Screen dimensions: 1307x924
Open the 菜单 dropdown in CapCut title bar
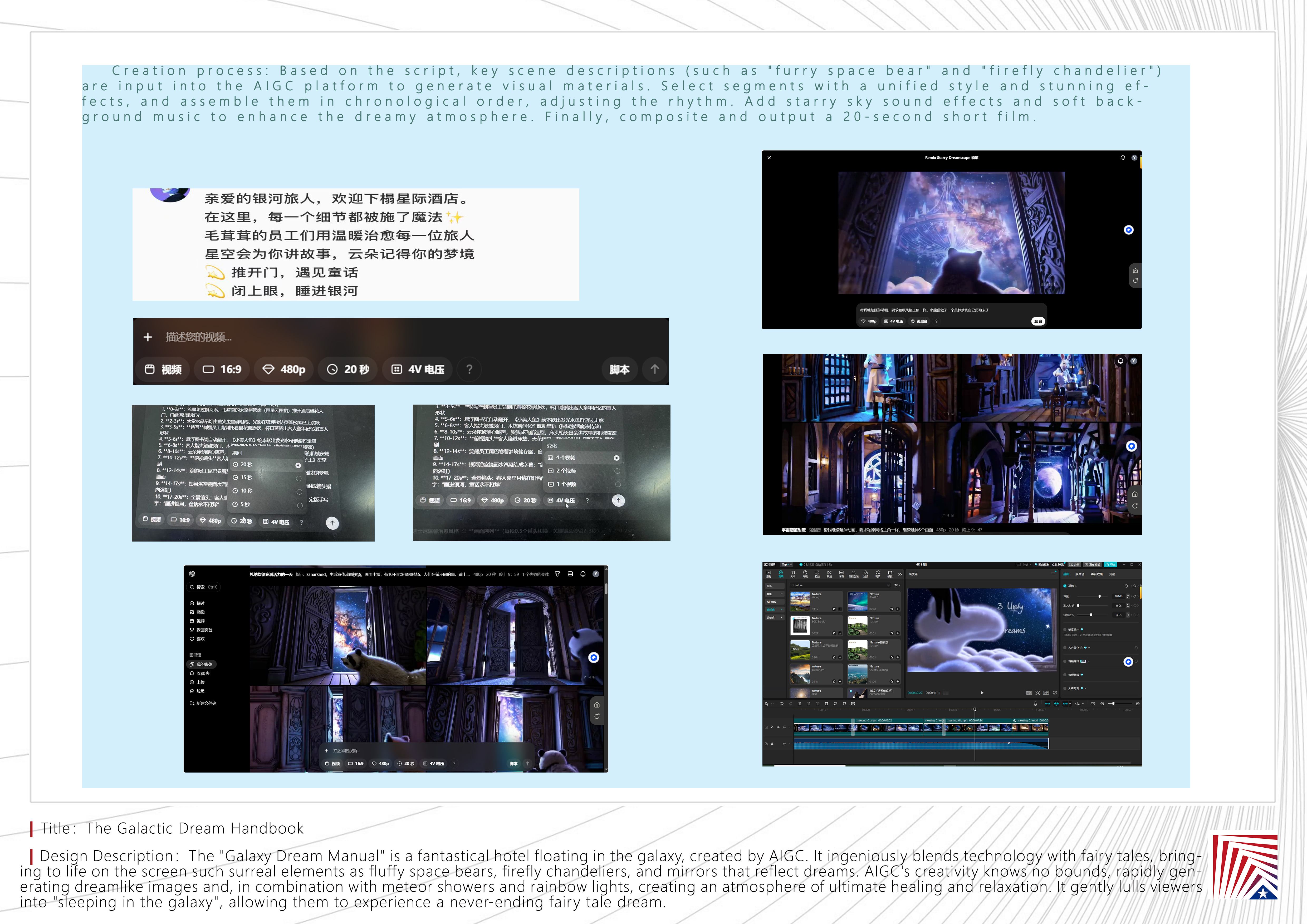(786, 564)
